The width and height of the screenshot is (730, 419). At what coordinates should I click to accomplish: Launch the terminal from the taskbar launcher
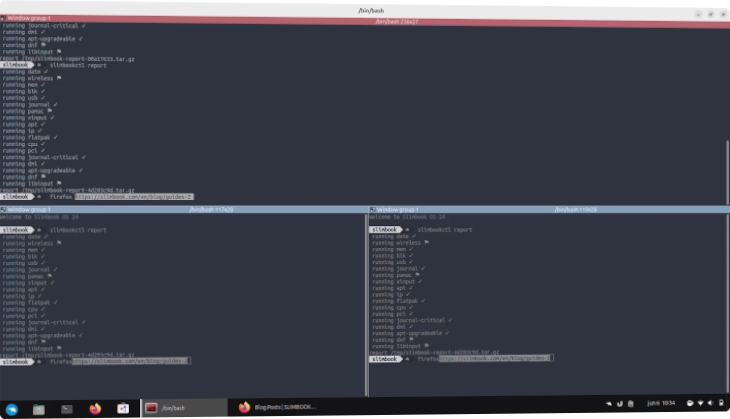[67, 409]
